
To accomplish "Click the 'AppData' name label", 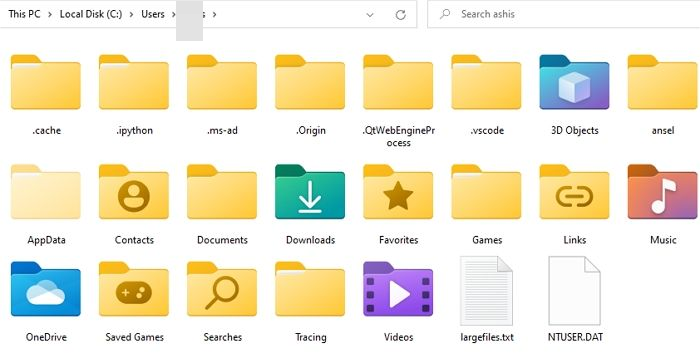I will click(46, 240).
